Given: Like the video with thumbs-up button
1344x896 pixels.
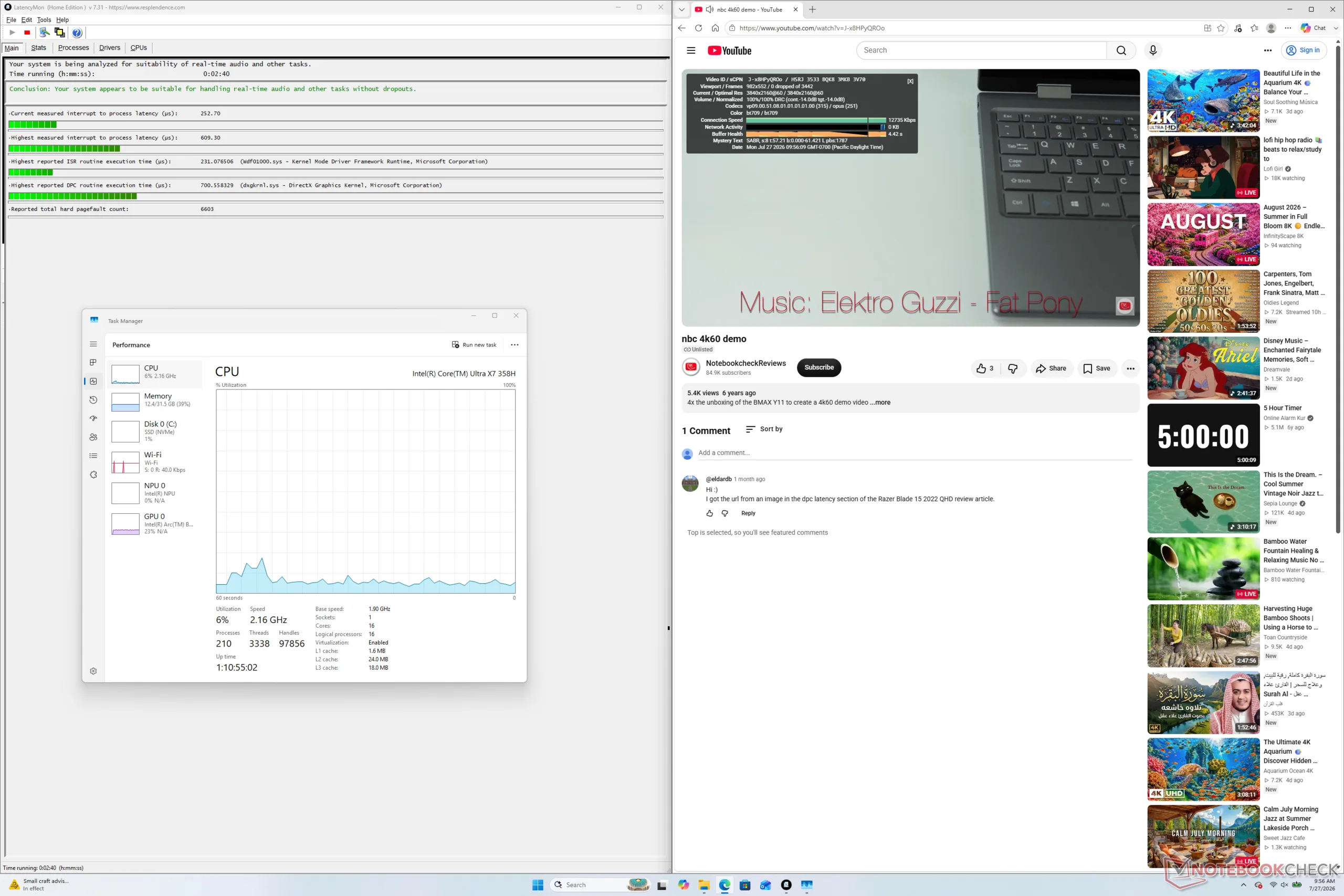Looking at the screenshot, I should tap(985, 368).
